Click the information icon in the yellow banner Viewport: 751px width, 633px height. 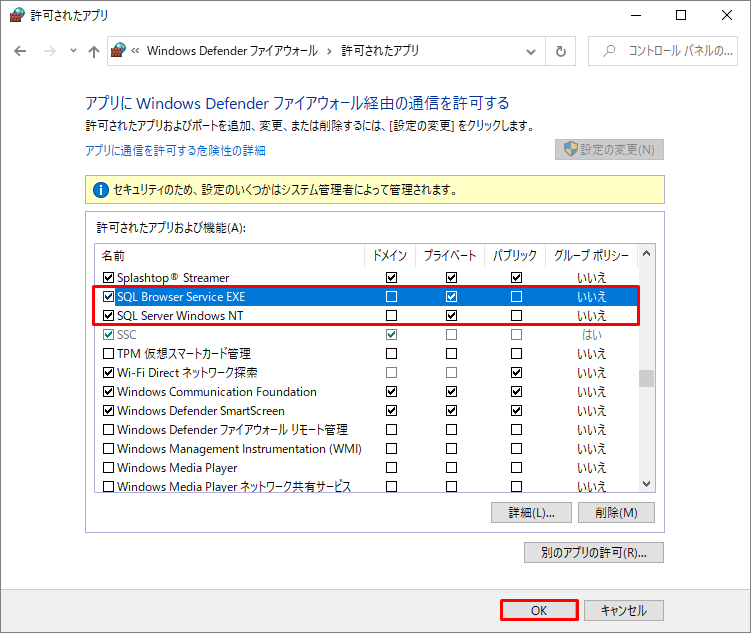101,190
